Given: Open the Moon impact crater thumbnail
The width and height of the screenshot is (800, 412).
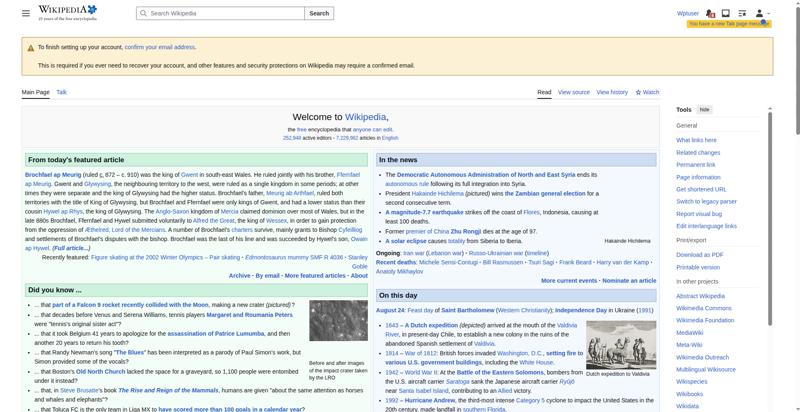Looking at the screenshot, I should pos(338,321).
